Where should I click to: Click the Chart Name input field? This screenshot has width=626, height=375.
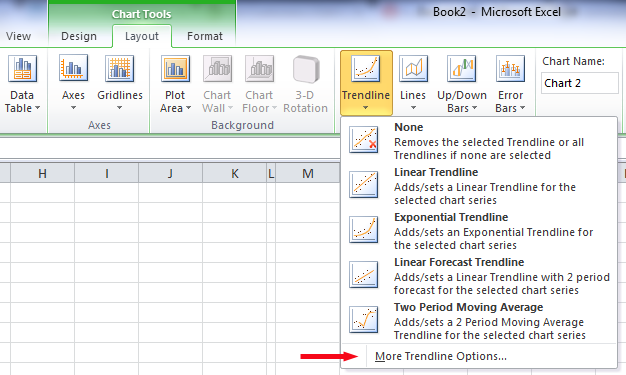click(580, 83)
